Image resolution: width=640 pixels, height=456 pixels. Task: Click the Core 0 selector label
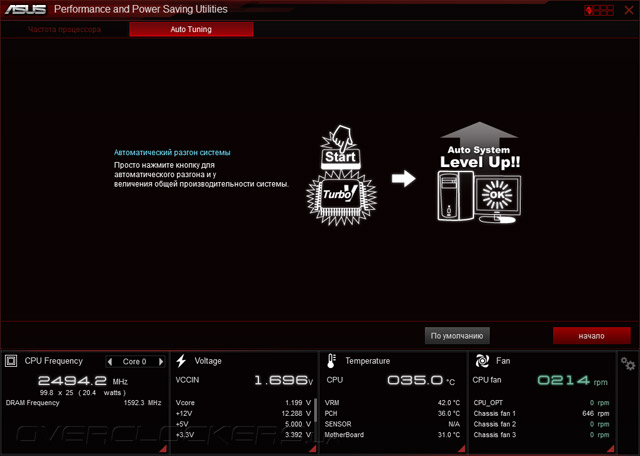click(135, 361)
